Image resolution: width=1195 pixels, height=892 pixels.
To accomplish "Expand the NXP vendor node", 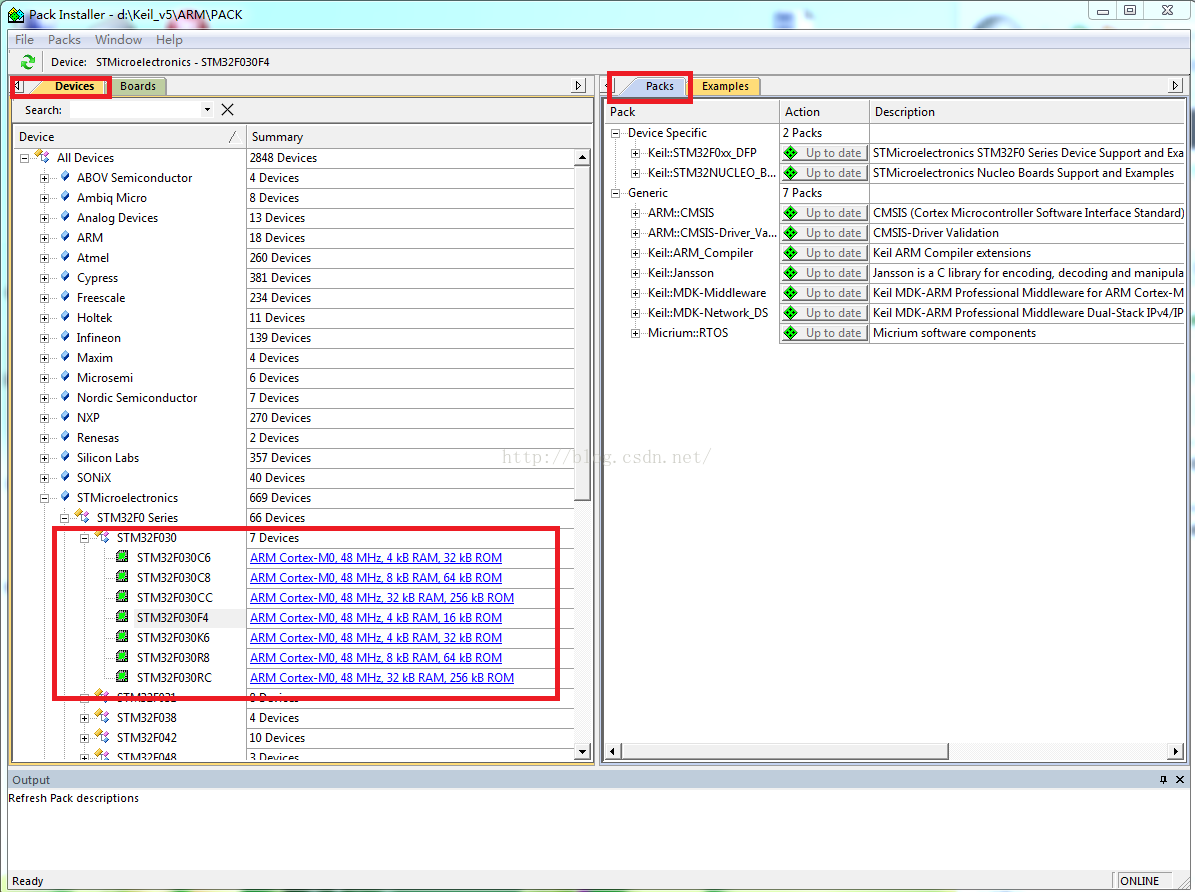I will click(44, 419).
